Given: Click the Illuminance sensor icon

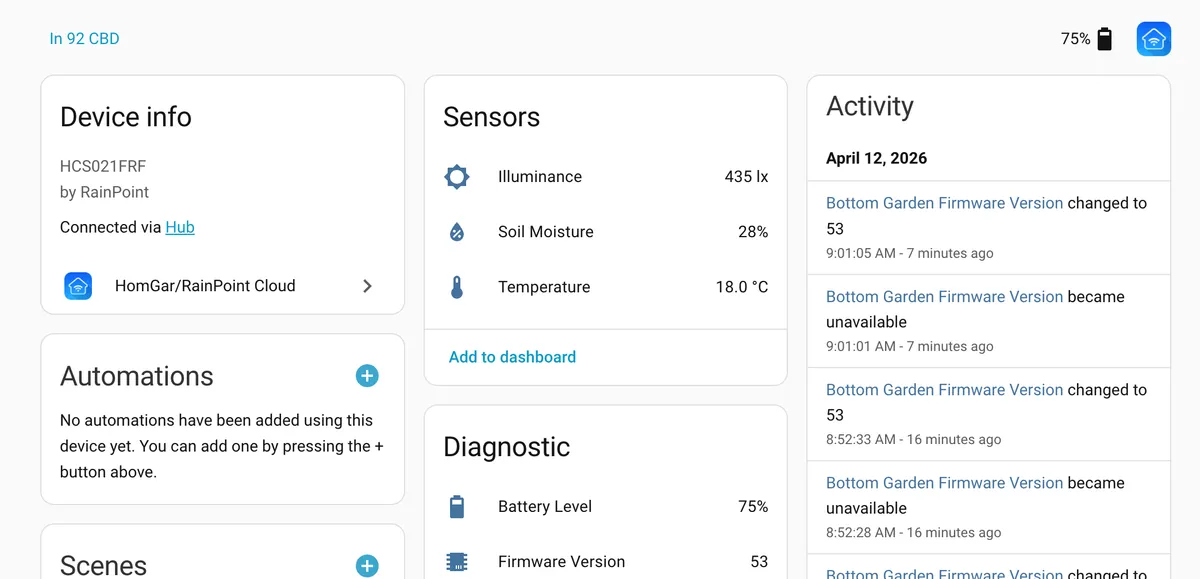Looking at the screenshot, I should point(457,177).
